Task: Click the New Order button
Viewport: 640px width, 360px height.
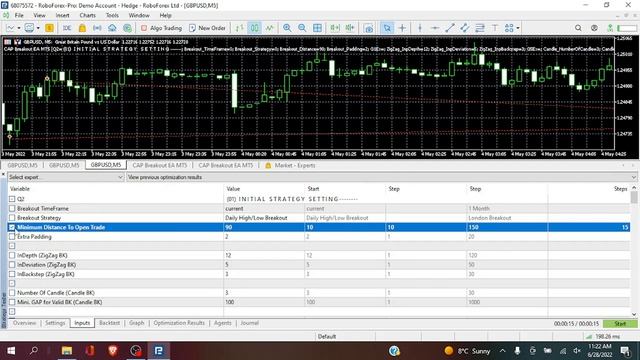Action: pos(207,28)
